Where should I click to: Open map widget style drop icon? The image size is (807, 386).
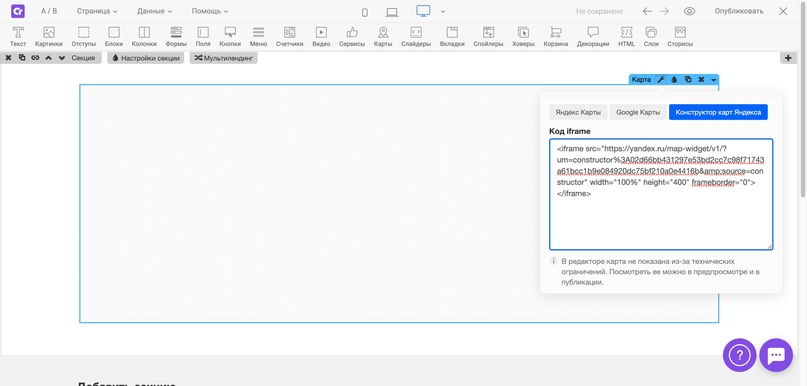click(674, 80)
